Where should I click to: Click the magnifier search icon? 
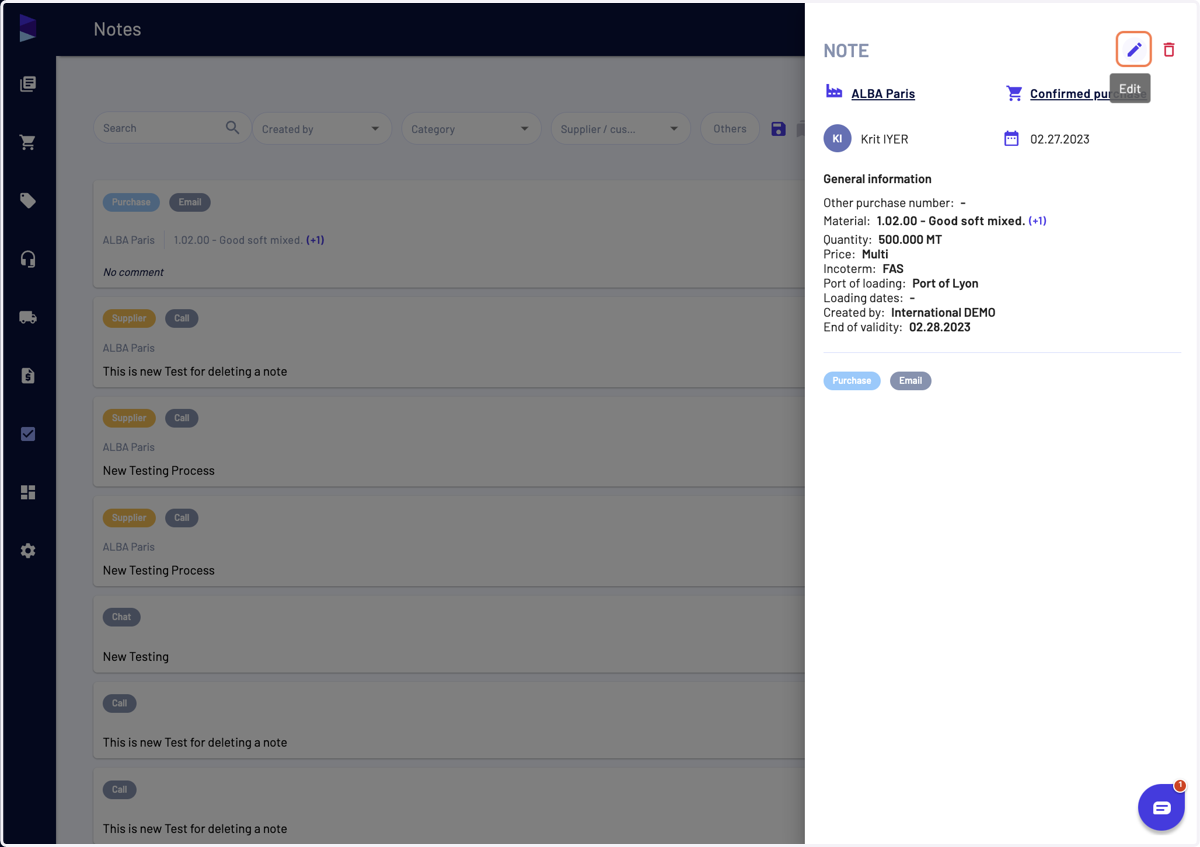coord(232,128)
